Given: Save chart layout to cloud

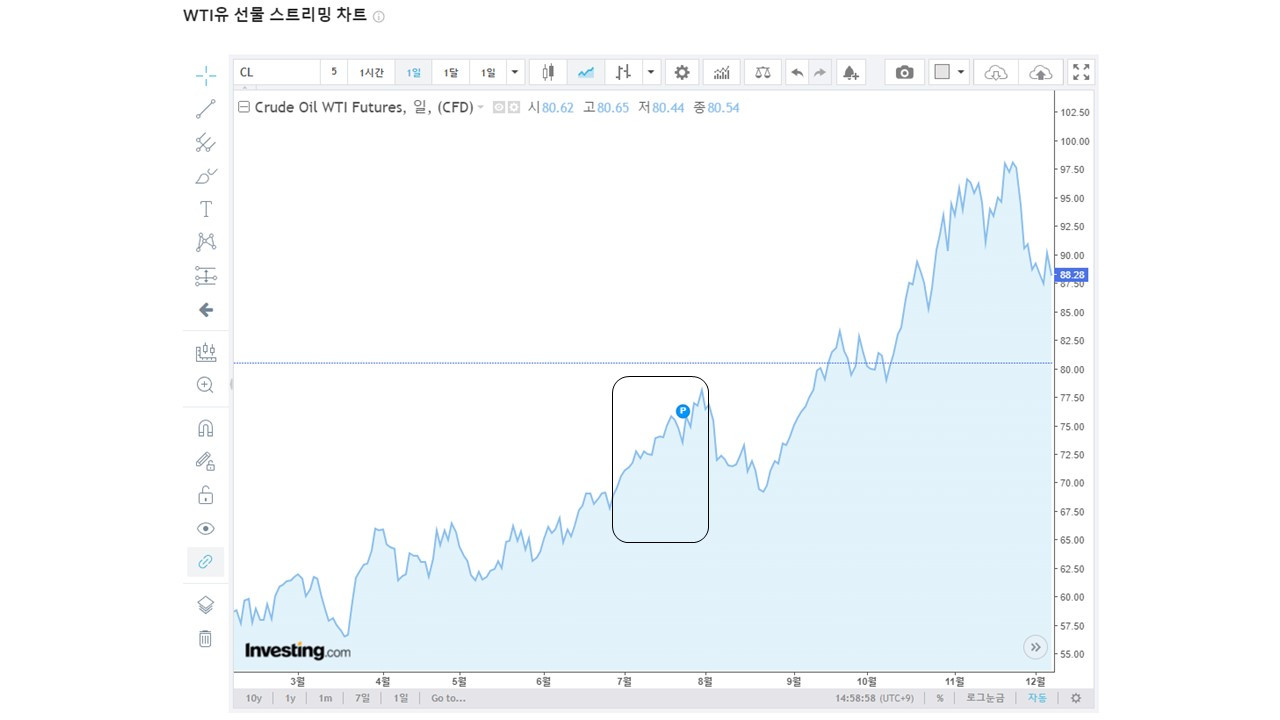Looking at the screenshot, I should coord(1040,72).
